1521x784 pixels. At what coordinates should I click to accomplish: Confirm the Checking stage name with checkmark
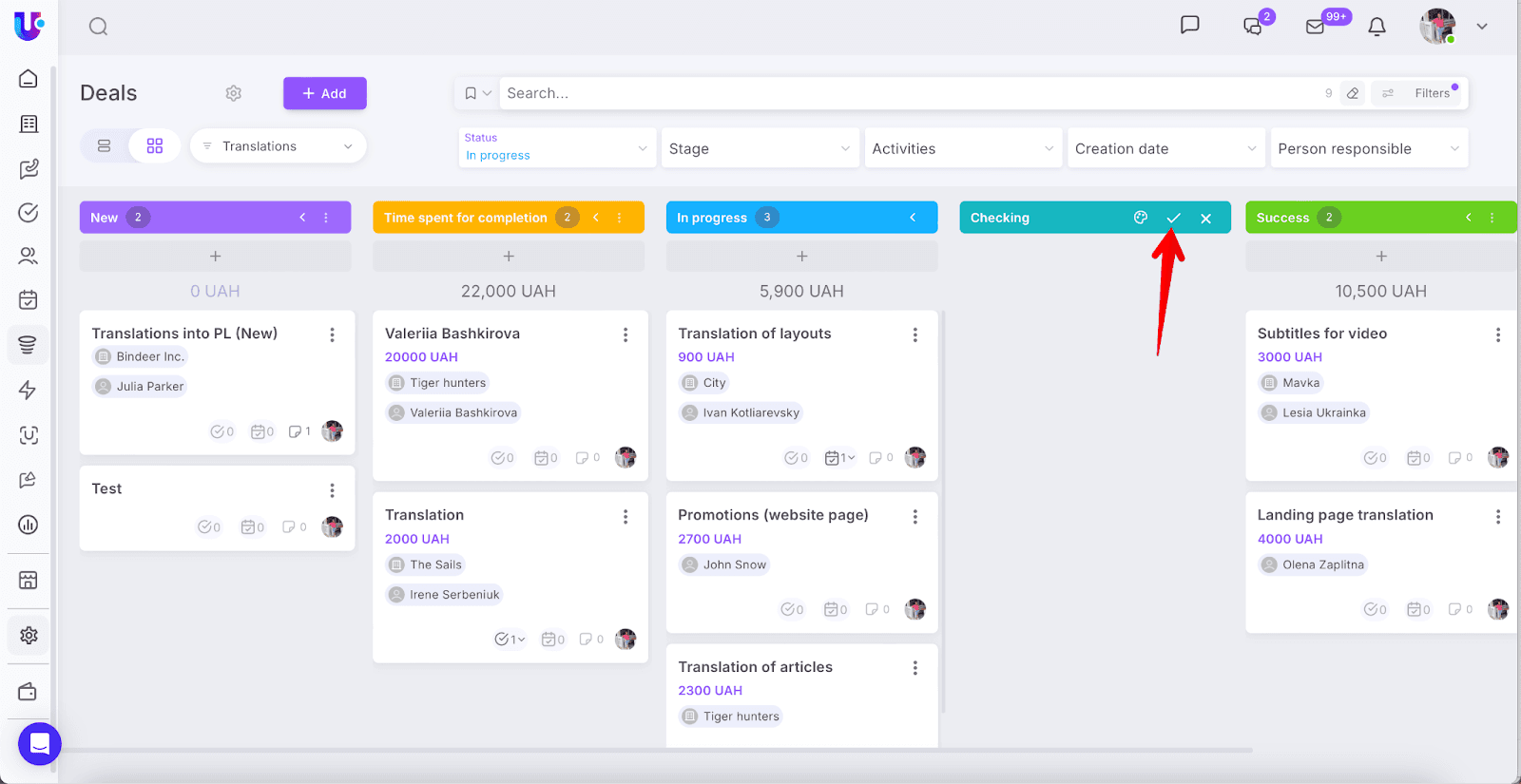pyautogui.click(x=1173, y=218)
